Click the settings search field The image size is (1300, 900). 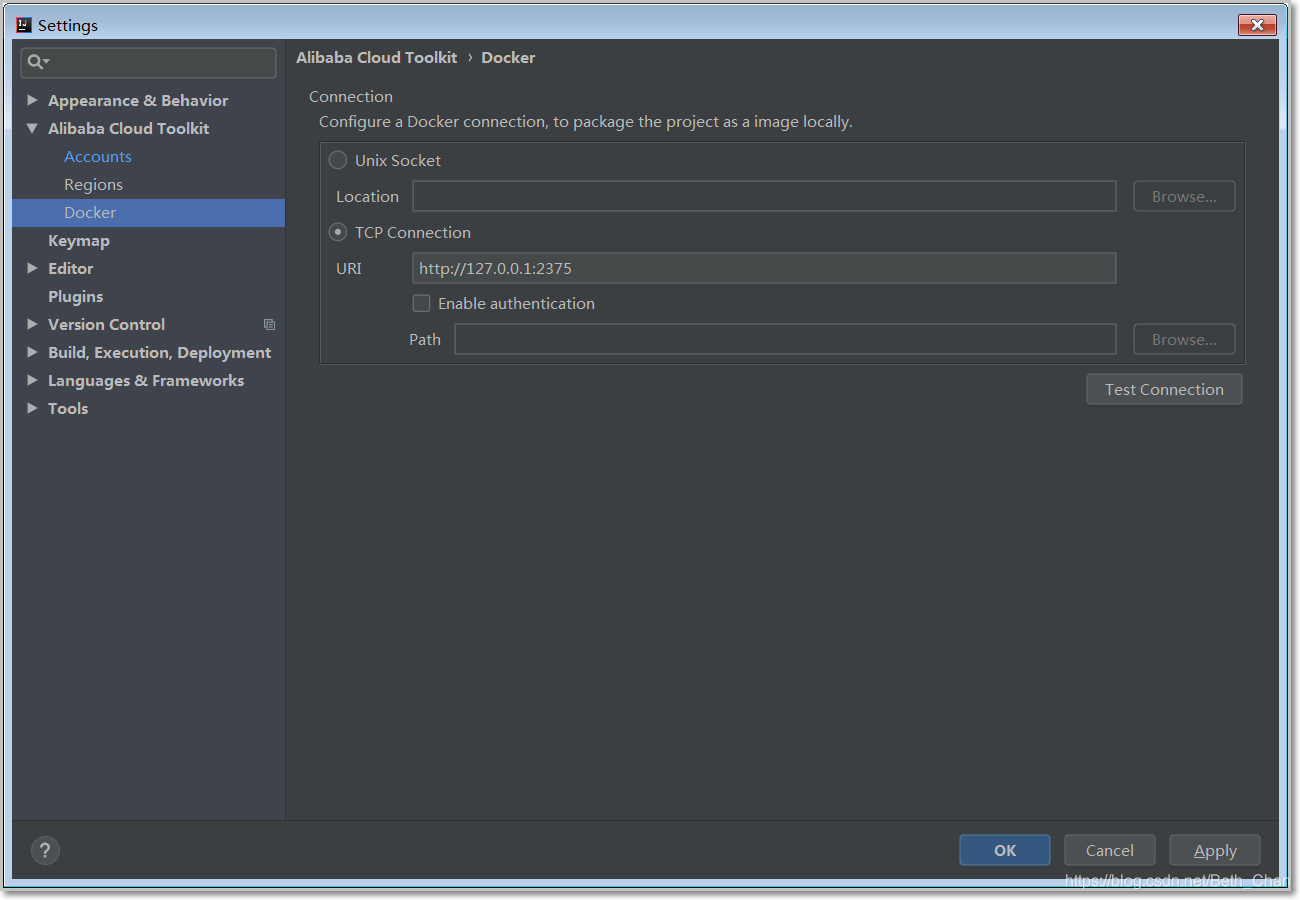[x=149, y=62]
